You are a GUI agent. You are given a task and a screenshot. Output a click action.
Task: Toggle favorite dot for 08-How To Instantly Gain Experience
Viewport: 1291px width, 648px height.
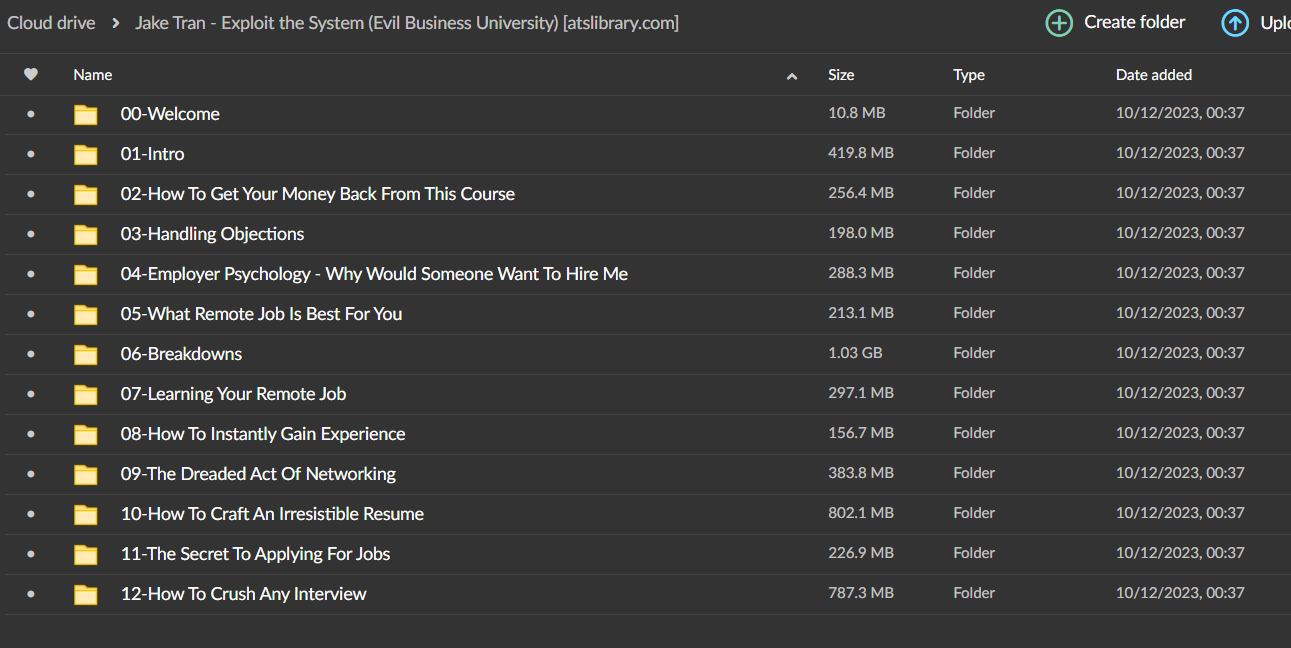31,435
